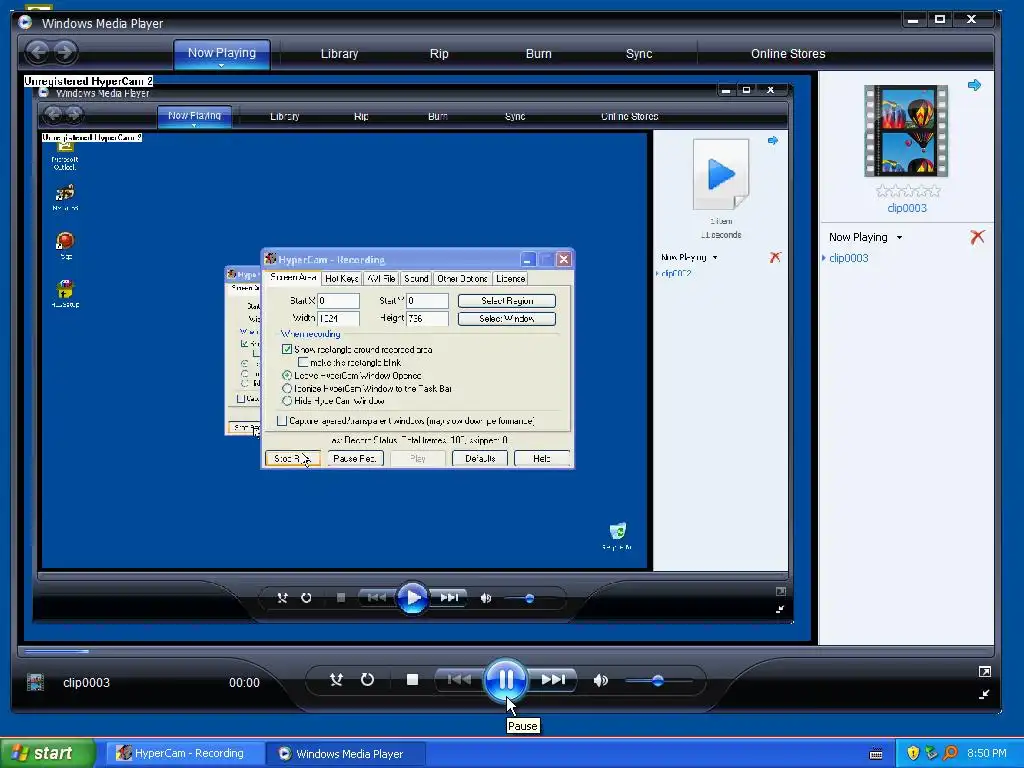Open the yellow security shield tray icon
This screenshot has height=768, width=1024.
coord(913,753)
